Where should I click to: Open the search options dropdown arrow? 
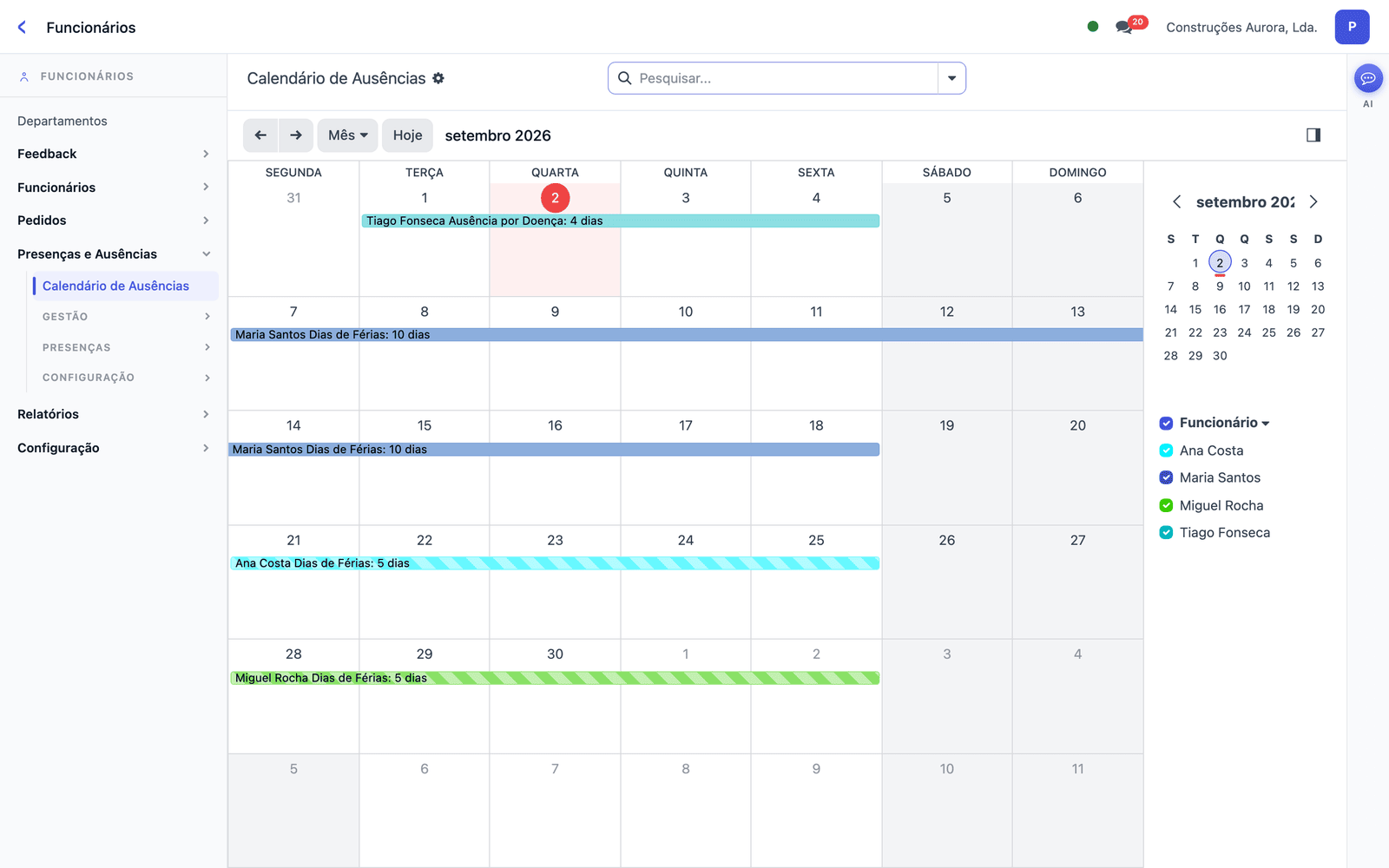point(951,78)
